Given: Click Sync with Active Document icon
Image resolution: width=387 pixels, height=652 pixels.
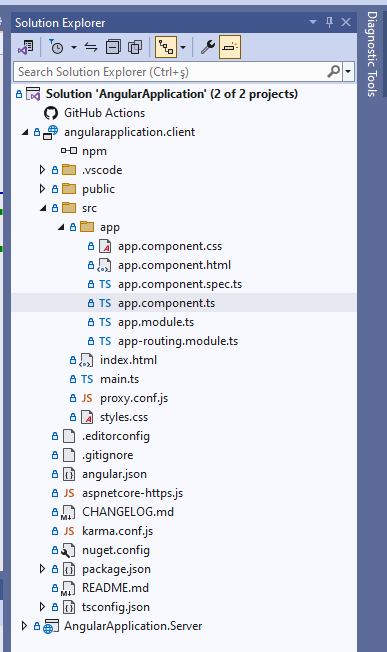Looking at the screenshot, I should point(91,47).
